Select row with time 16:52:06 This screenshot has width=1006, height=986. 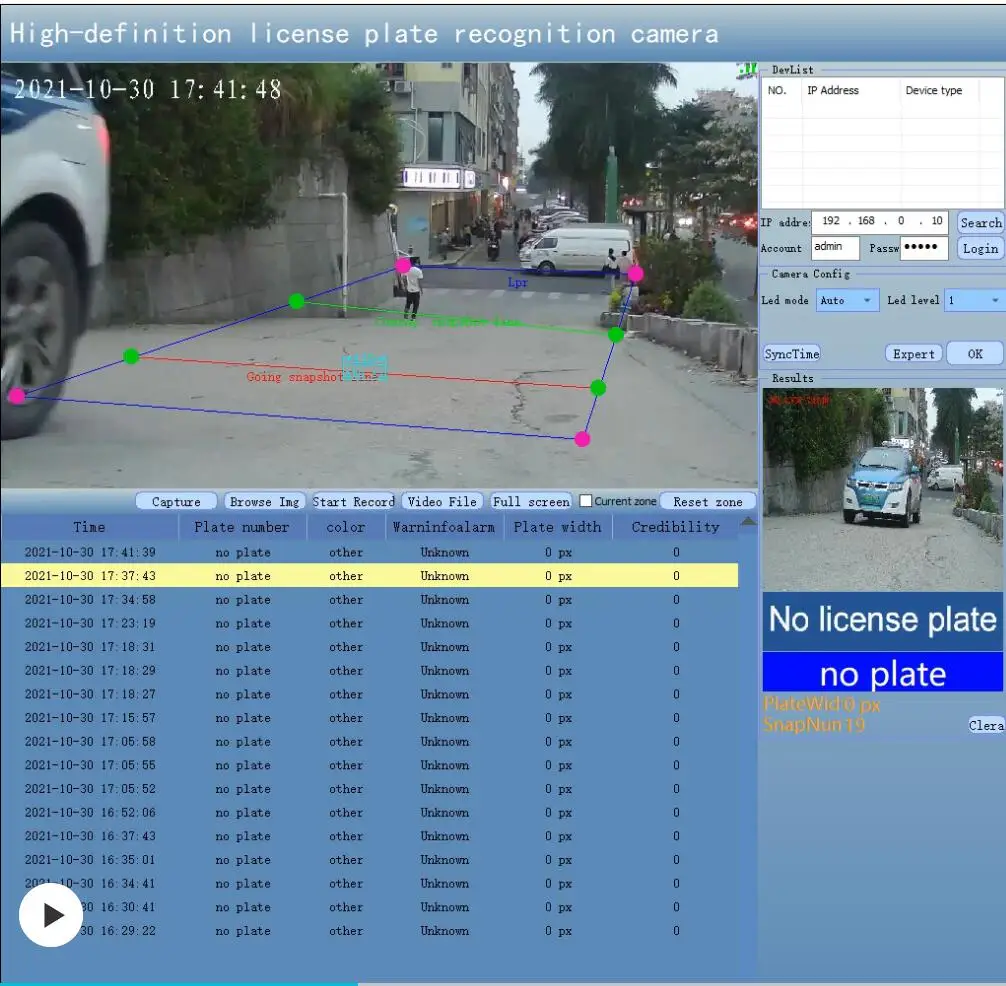pos(370,813)
